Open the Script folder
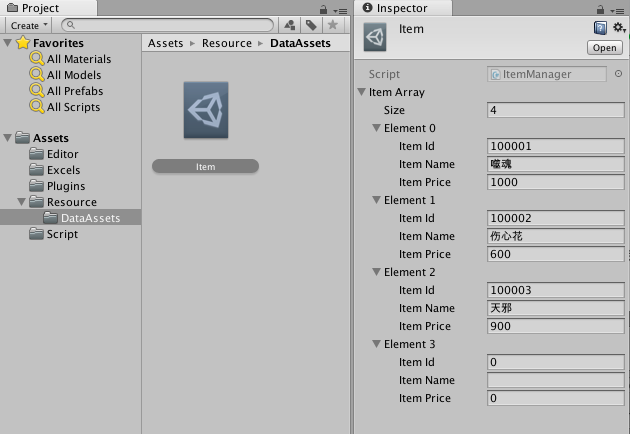Viewport: 630px width, 434px height. [x=54, y=234]
